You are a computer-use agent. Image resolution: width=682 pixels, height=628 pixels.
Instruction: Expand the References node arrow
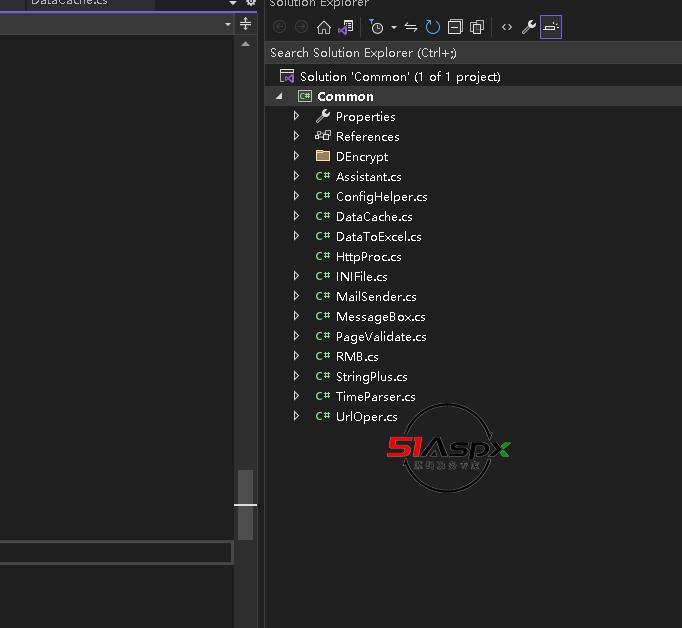[x=296, y=136]
